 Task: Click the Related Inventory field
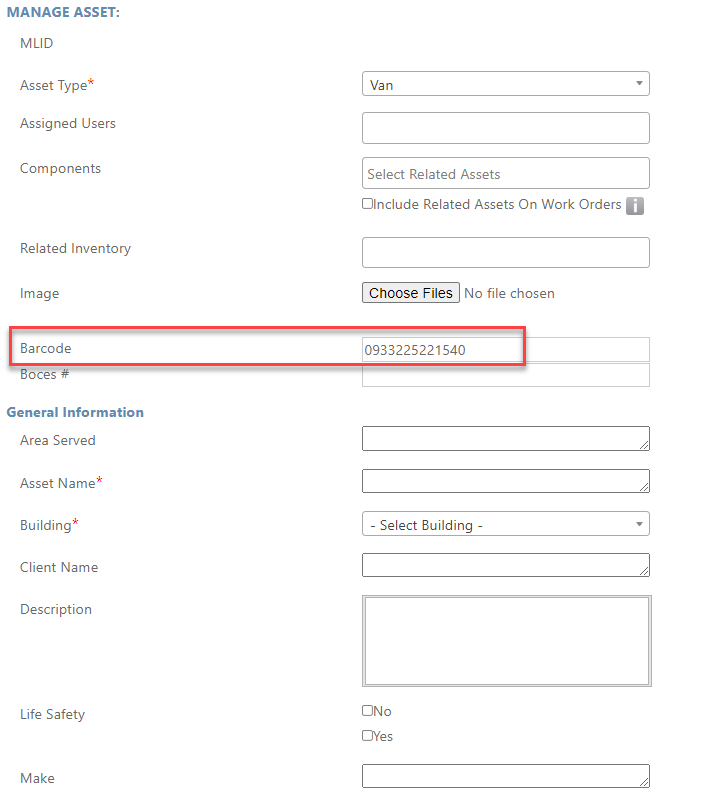point(506,253)
